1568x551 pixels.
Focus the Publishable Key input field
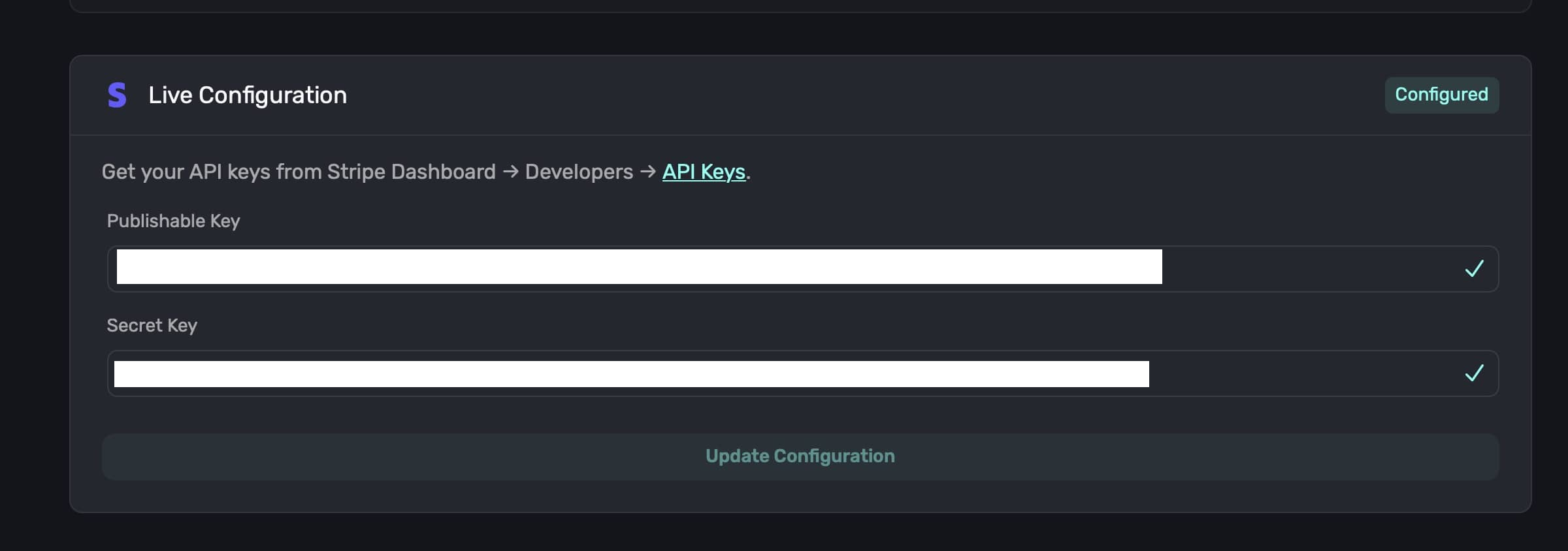pyautogui.click(x=1307, y=269)
